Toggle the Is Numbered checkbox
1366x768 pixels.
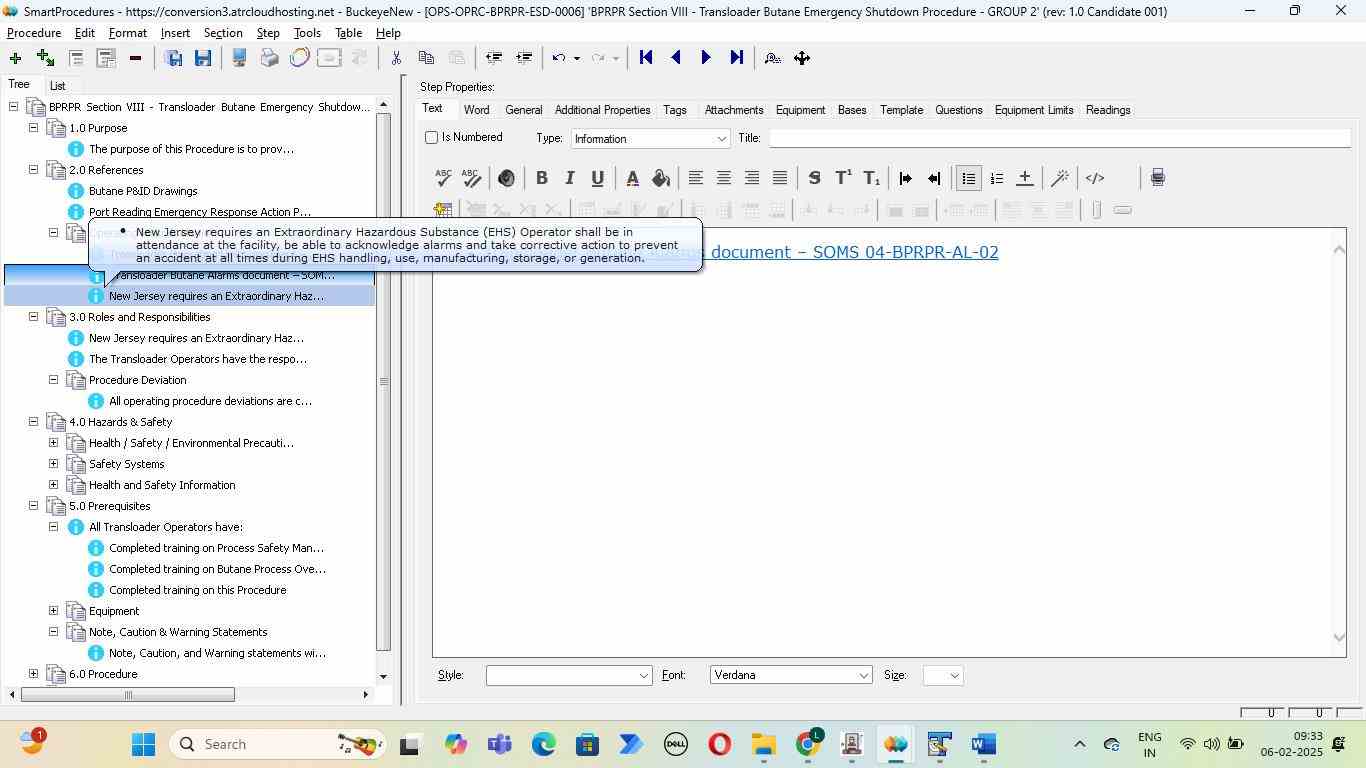(432, 137)
